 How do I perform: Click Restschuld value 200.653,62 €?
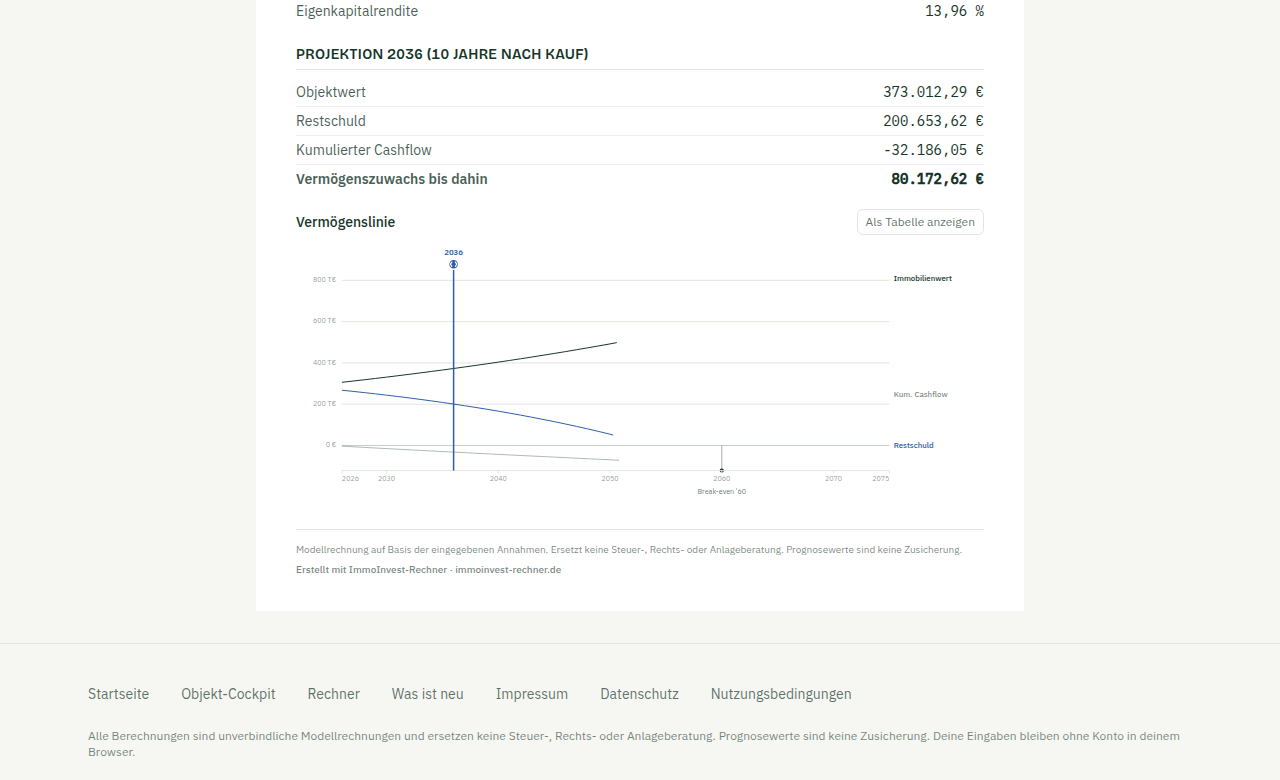[x=933, y=121]
